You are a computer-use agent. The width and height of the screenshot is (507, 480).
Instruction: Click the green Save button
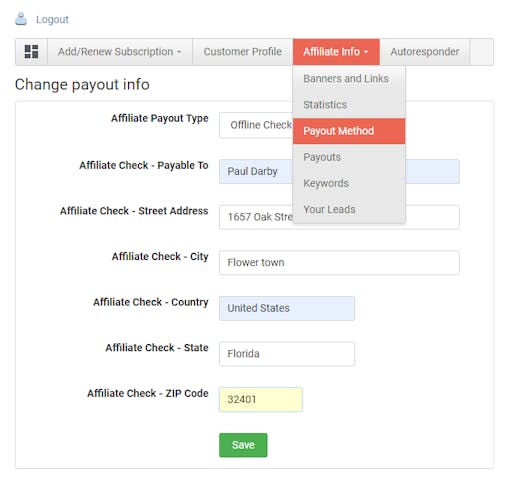coord(243,445)
